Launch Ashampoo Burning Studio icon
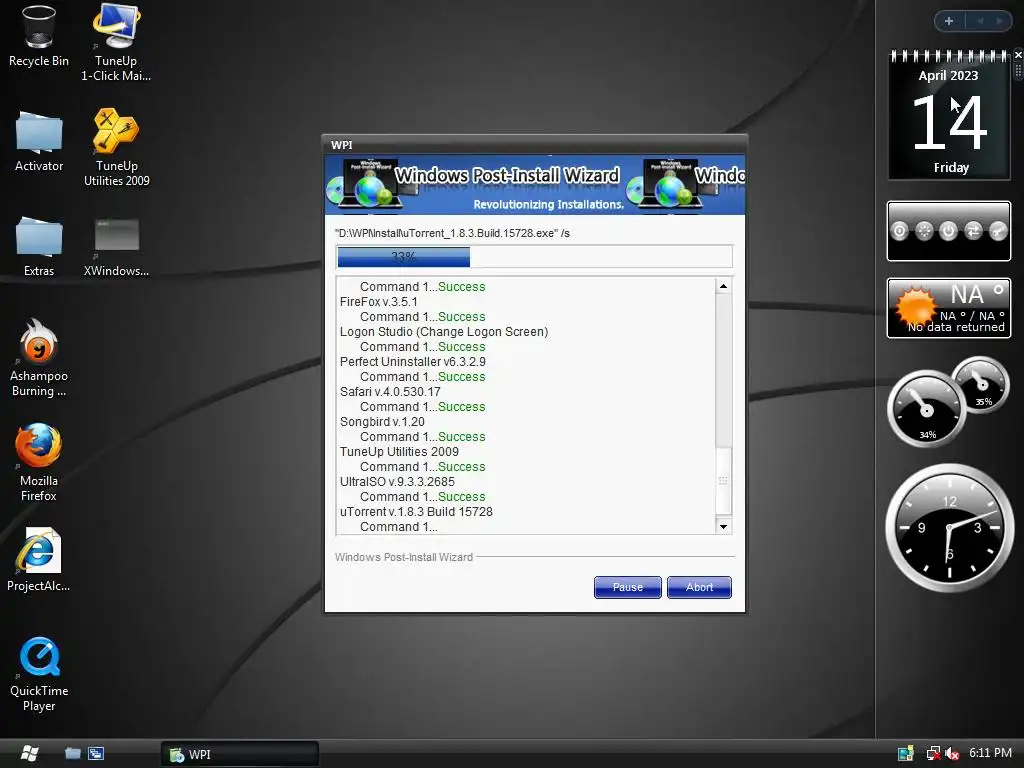 pos(39,358)
